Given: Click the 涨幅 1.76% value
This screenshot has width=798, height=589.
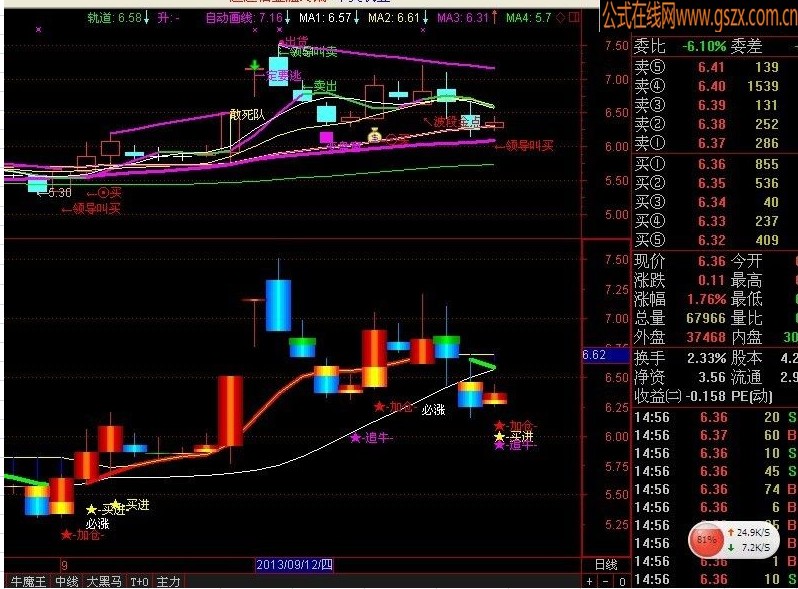Looking at the screenshot, I should coord(706,299).
